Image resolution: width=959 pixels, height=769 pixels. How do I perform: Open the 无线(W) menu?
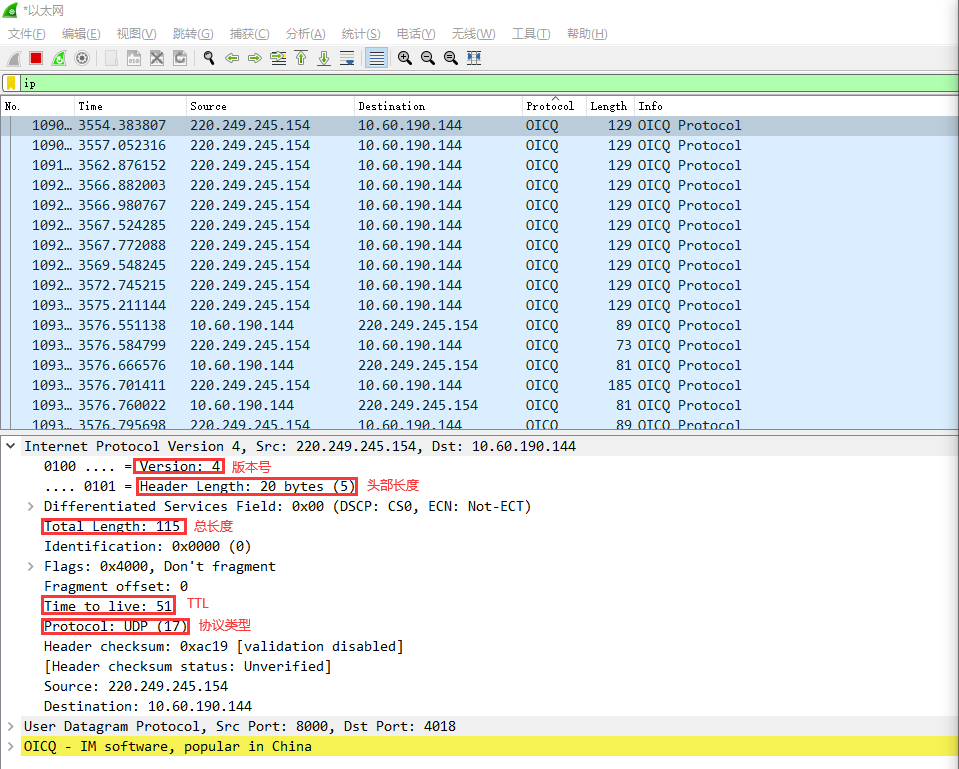pos(473,34)
